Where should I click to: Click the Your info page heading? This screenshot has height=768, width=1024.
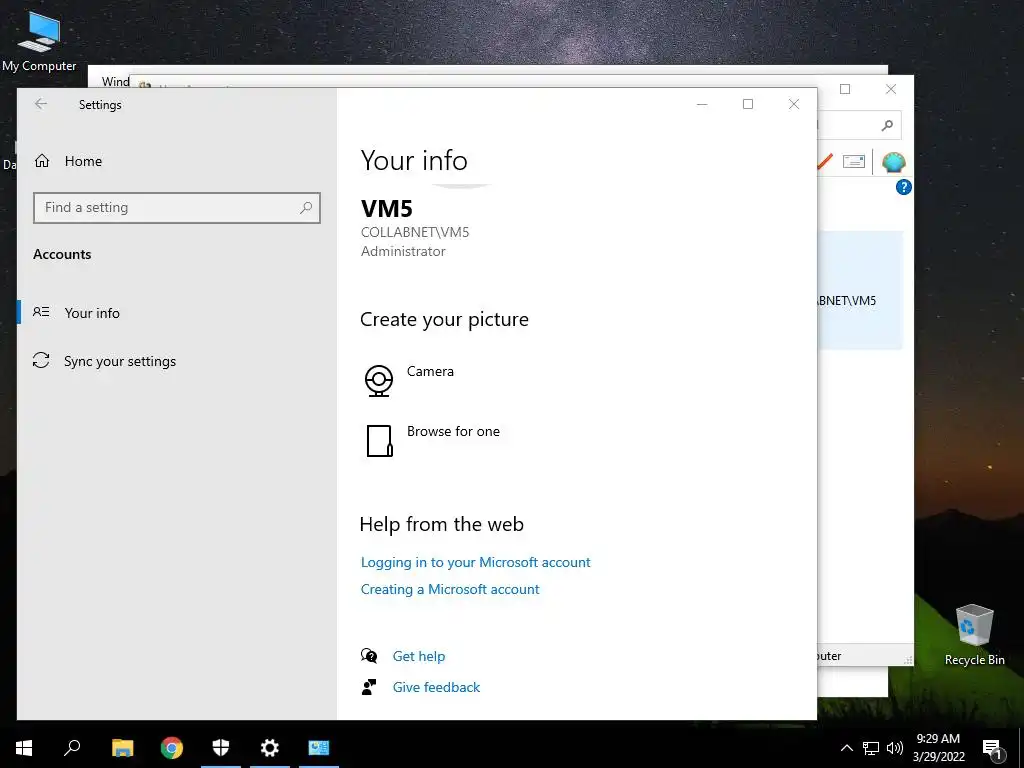click(414, 161)
